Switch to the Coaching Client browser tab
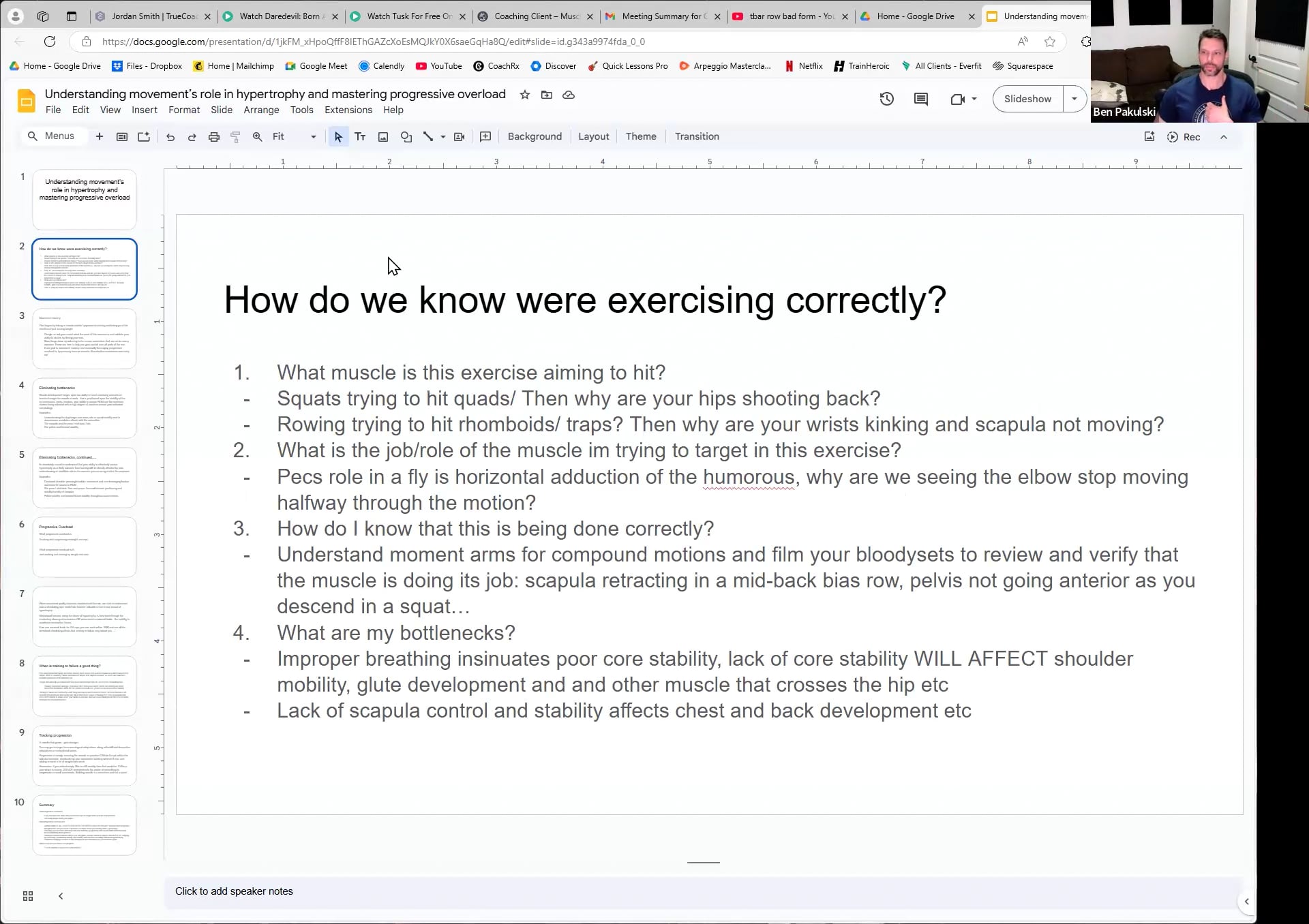 (x=537, y=16)
